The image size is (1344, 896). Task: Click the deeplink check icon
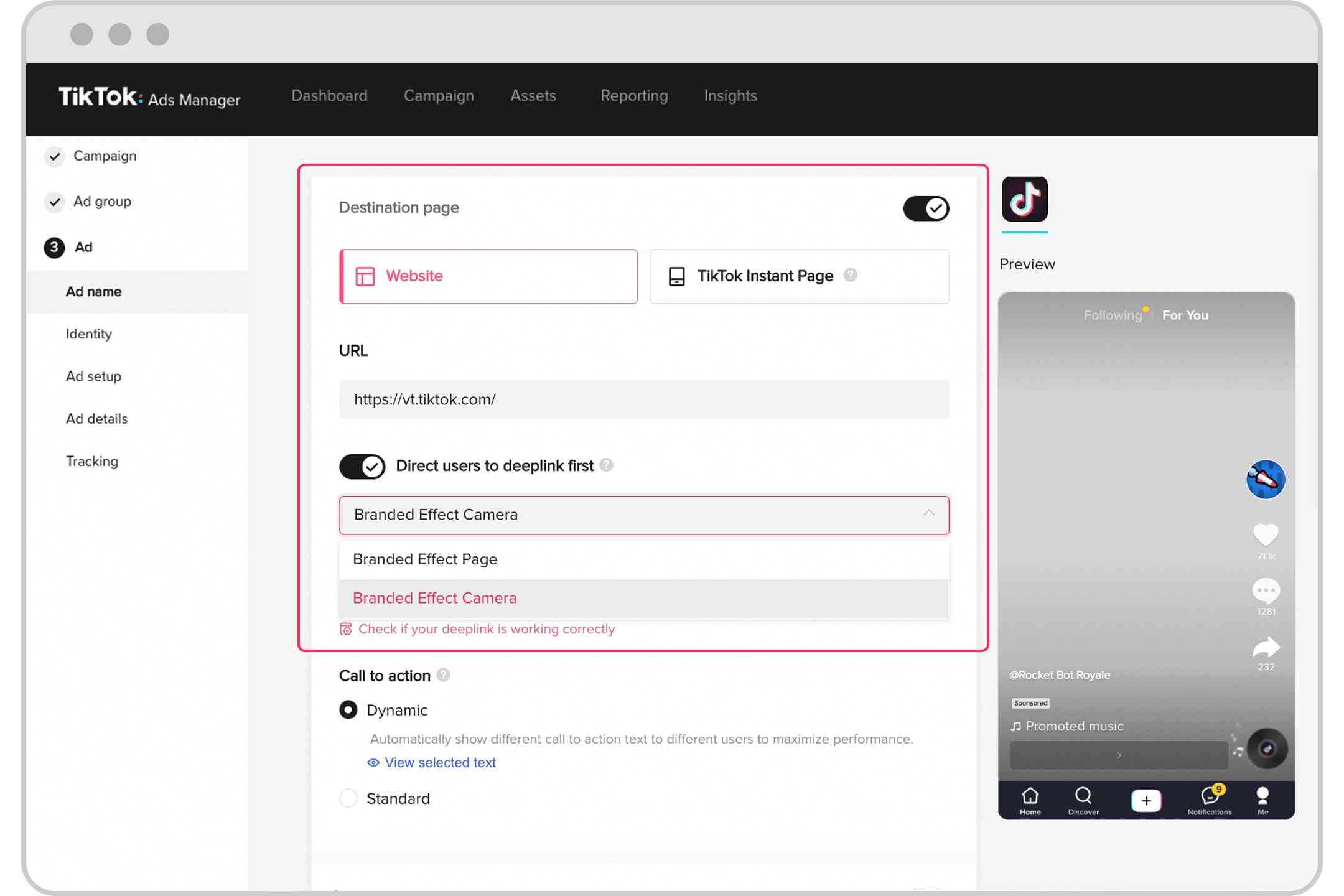[346, 629]
